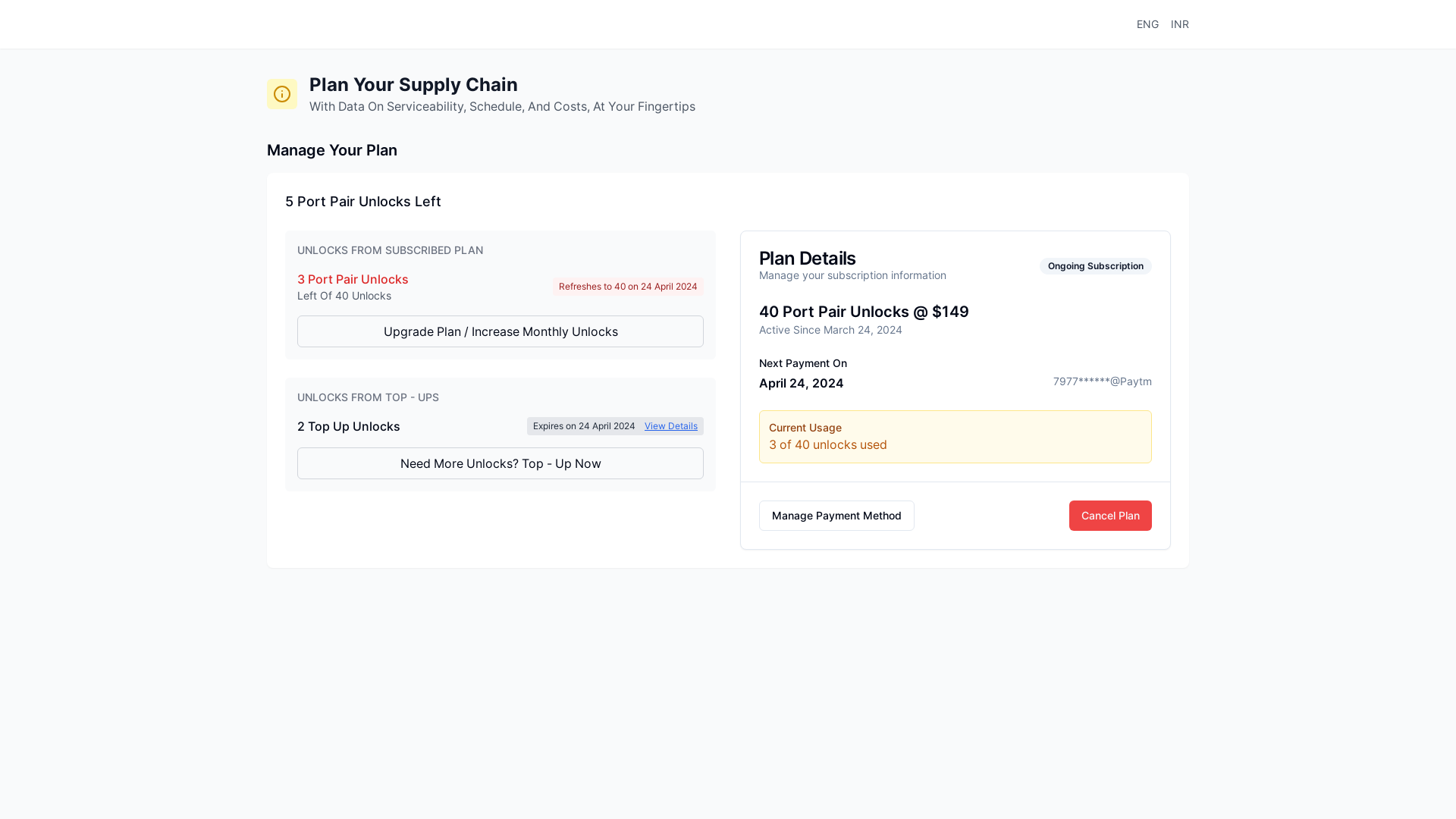Click 'Refreshes to 40 on 24 April 2024' label

pos(628,287)
